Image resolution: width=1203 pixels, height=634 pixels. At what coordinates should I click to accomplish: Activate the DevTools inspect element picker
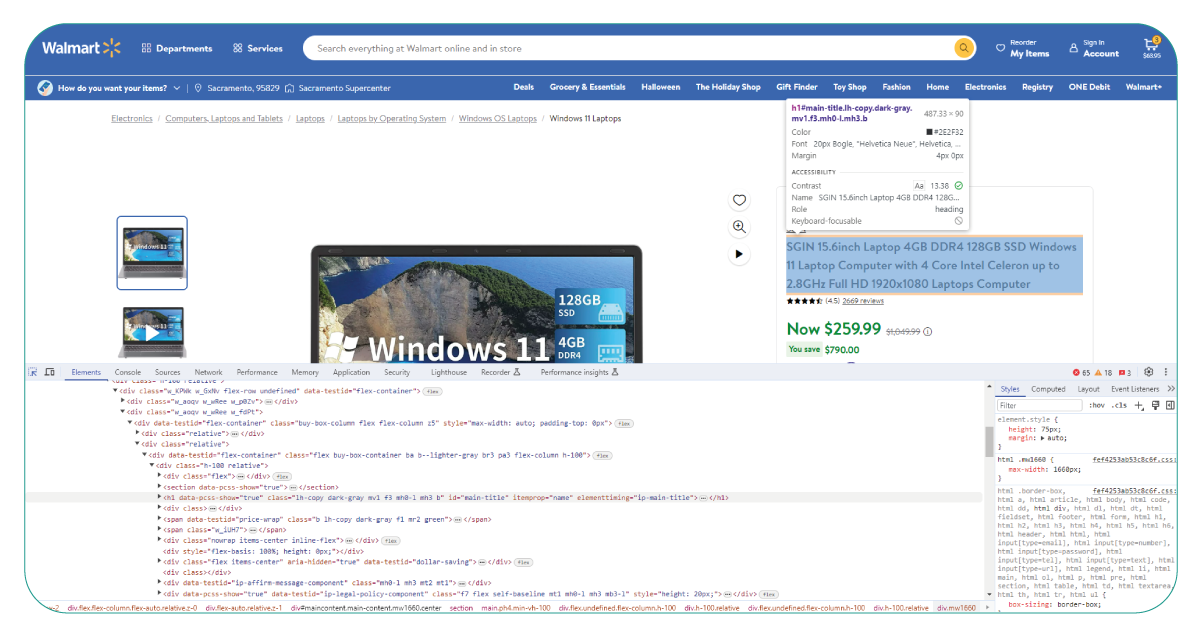click(33, 372)
